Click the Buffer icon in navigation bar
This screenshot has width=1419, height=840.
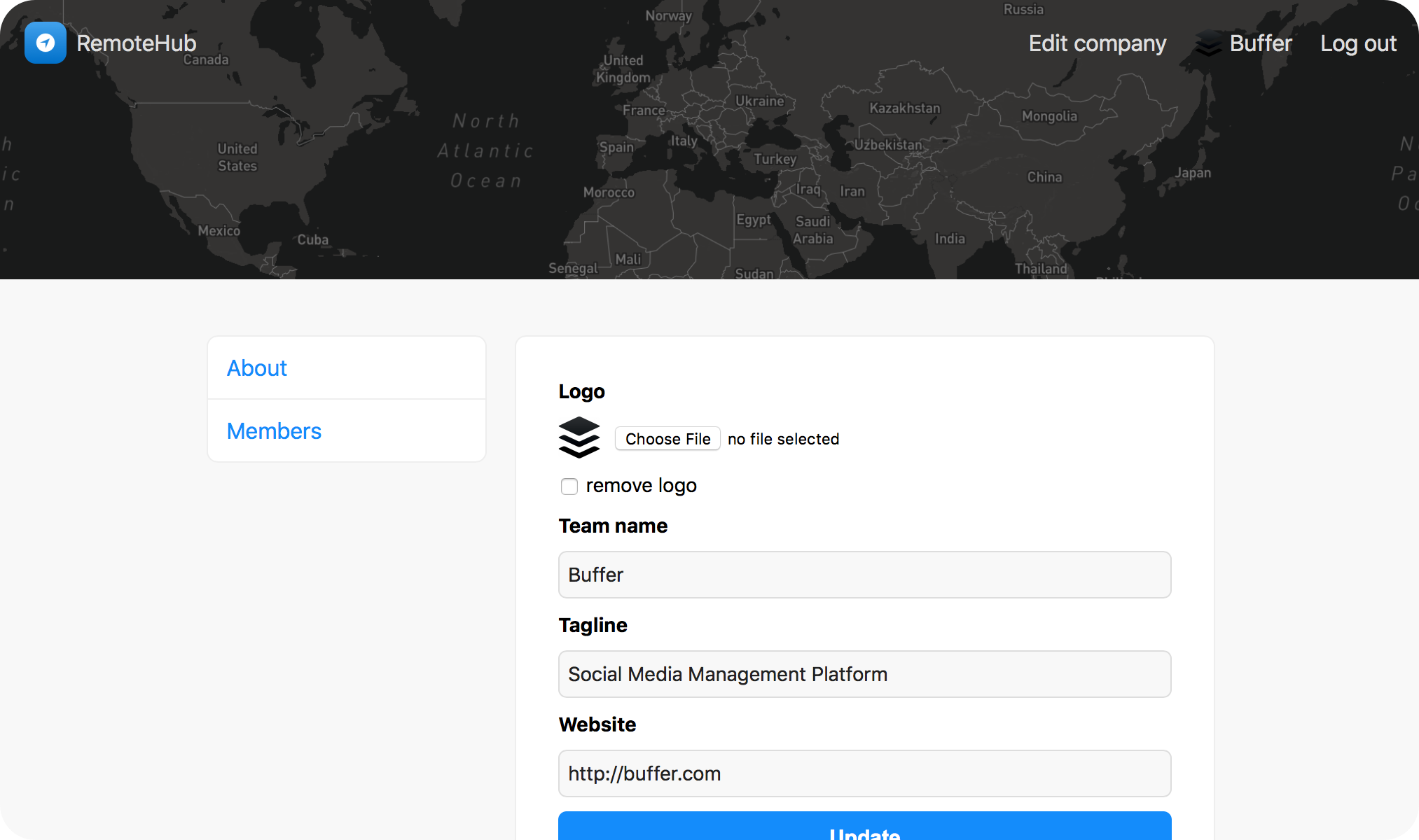point(1208,44)
